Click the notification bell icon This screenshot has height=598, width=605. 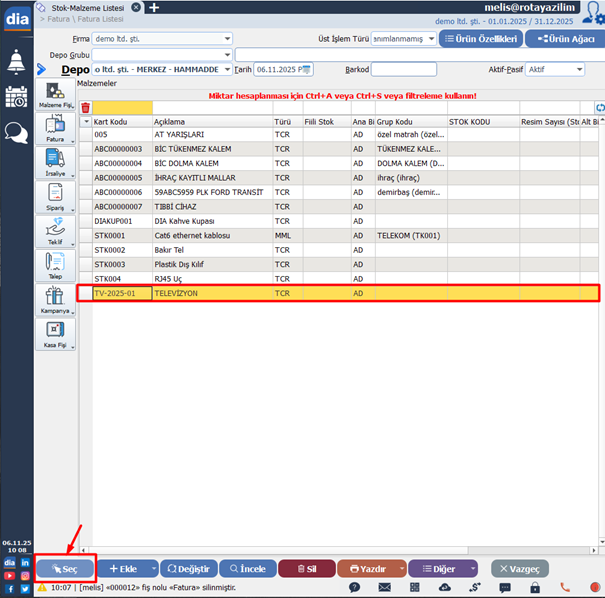click(x=16, y=61)
